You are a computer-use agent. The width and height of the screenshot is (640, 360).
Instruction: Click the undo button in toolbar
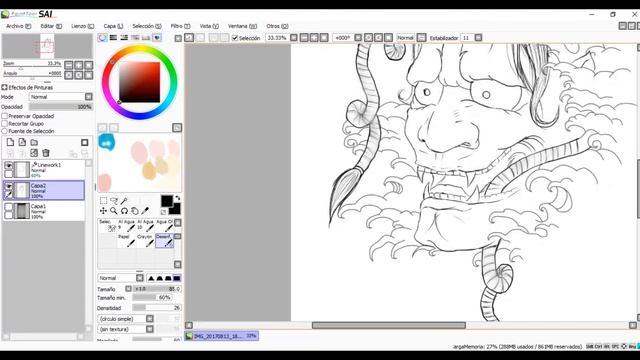coord(189,38)
